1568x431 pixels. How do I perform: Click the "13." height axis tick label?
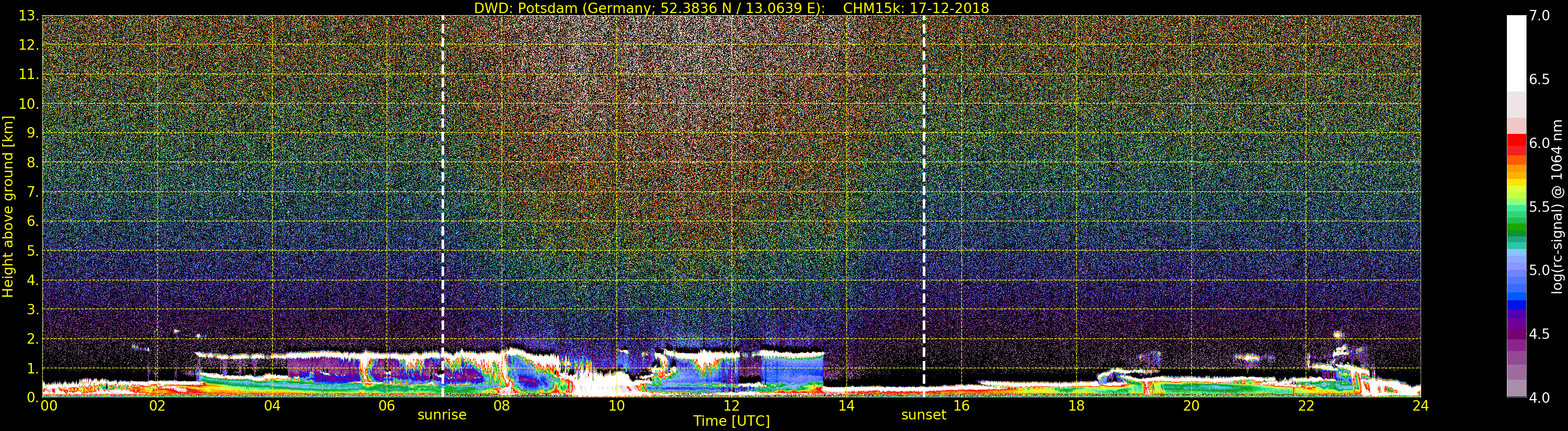(x=29, y=16)
